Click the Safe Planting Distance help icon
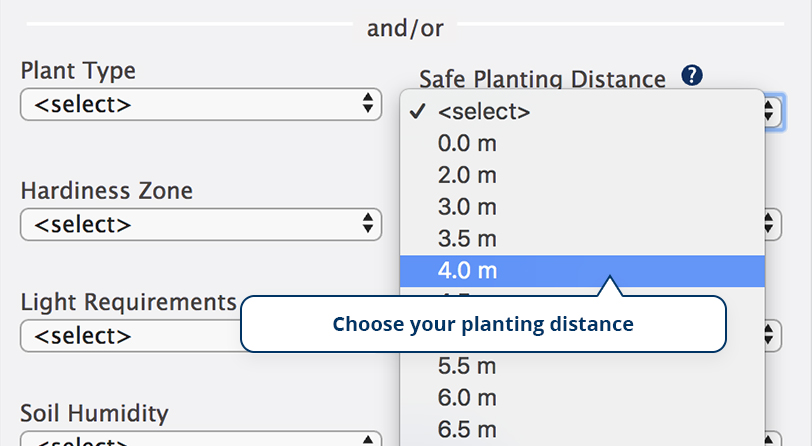Viewport: 812px width, 446px height. click(692, 76)
